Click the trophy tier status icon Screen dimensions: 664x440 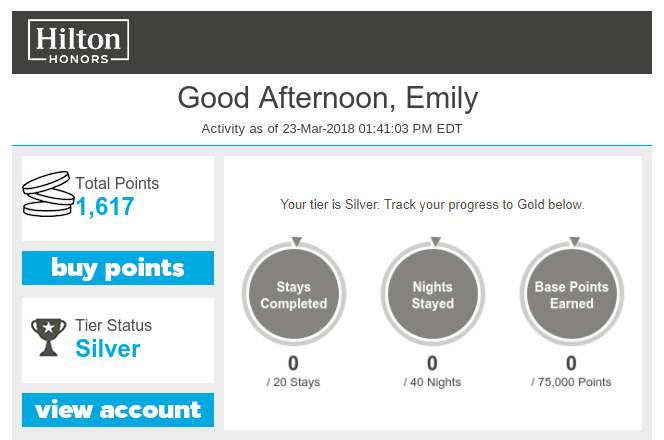(x=48, y=338)
